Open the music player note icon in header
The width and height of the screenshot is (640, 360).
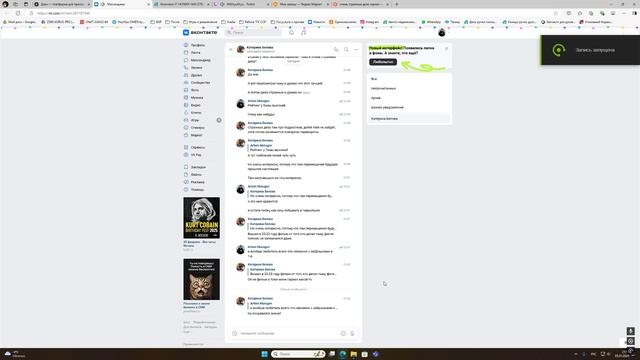pyautogui.click(x=303, y=32)
